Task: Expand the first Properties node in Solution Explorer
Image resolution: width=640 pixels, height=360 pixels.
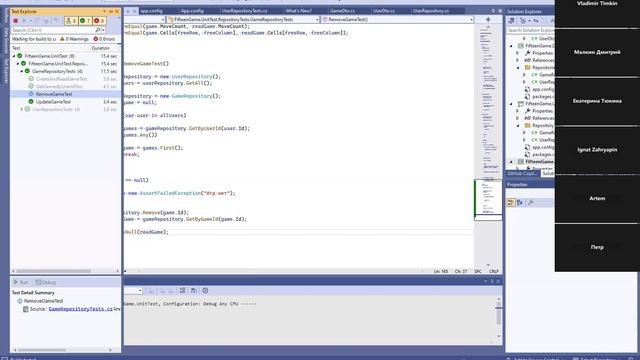Action: point(518,53)
